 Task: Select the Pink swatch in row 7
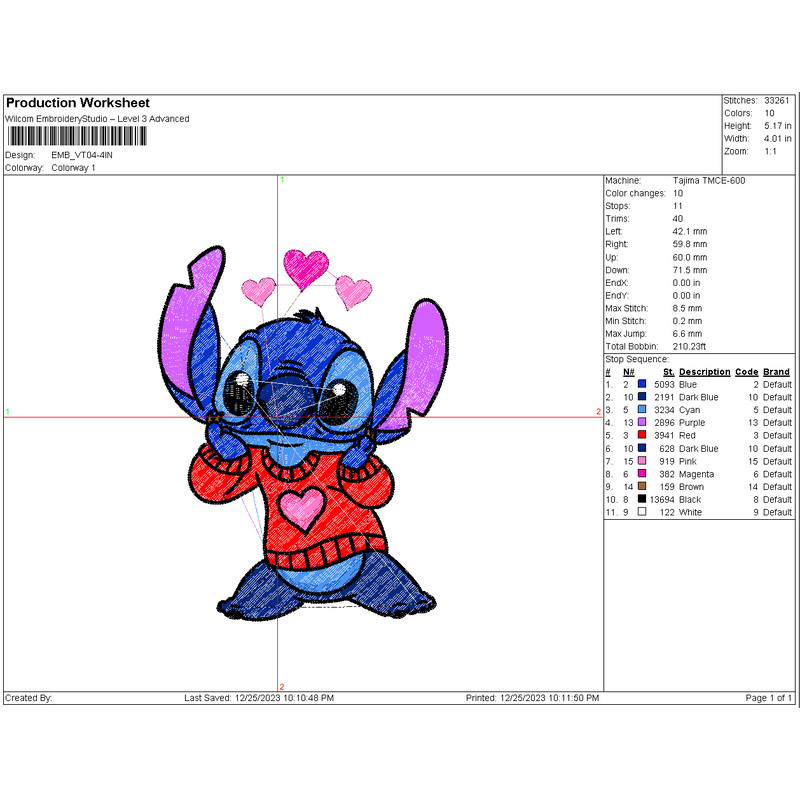coord(640,461)
